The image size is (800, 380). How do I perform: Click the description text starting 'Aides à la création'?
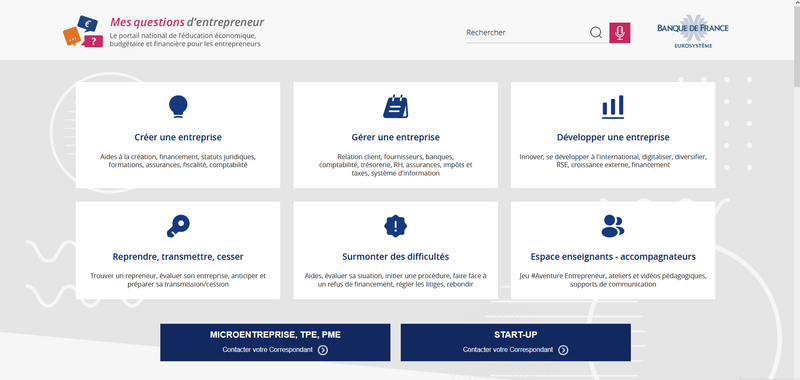[178, 161]
